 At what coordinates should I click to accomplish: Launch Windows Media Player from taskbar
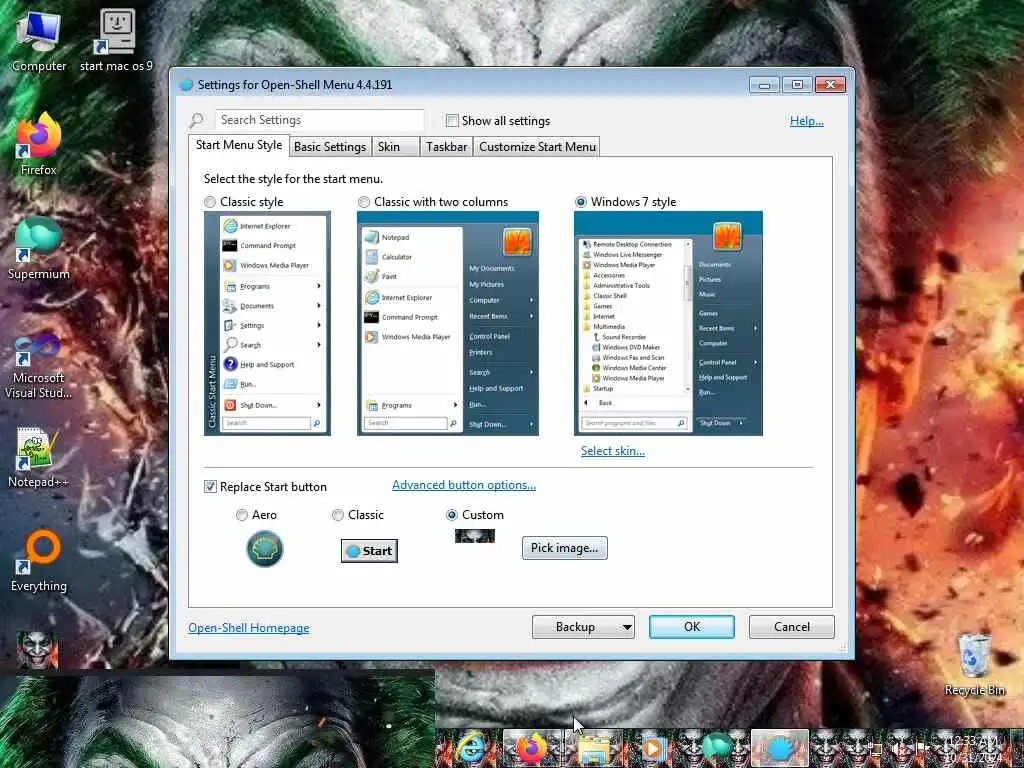tap(652, 749)
